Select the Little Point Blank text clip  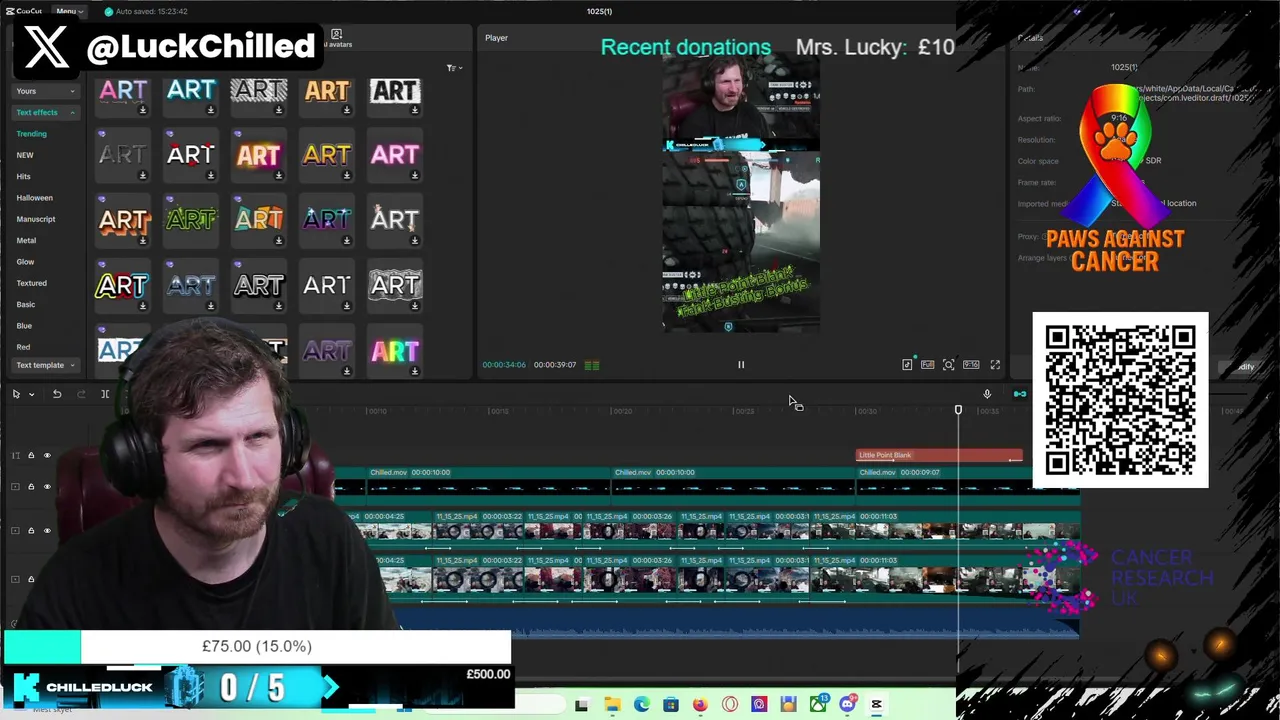[940, 455]
